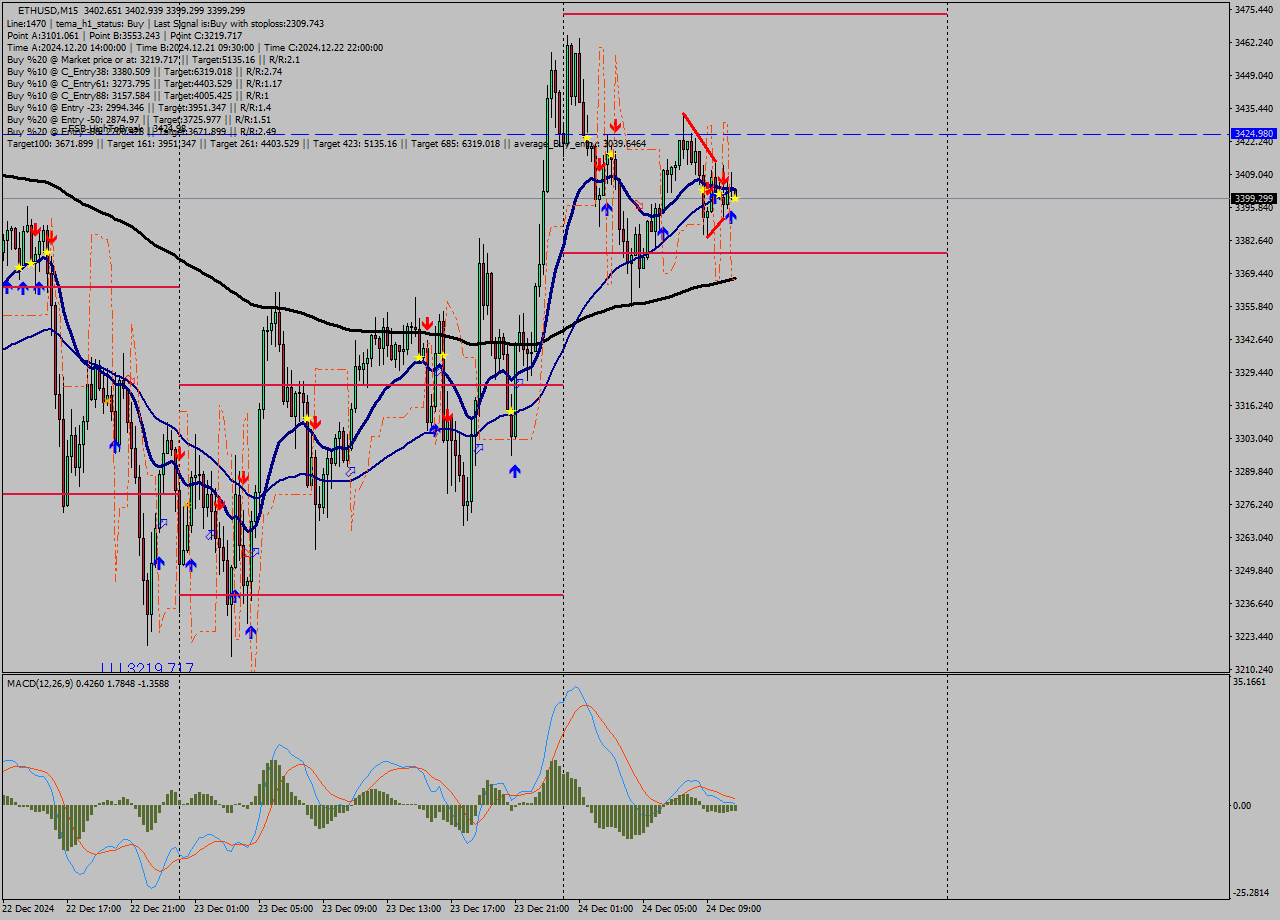1280x920 pixels.
Task: Click the blue 3424.980 price level tag
Action: (1253, 133)
